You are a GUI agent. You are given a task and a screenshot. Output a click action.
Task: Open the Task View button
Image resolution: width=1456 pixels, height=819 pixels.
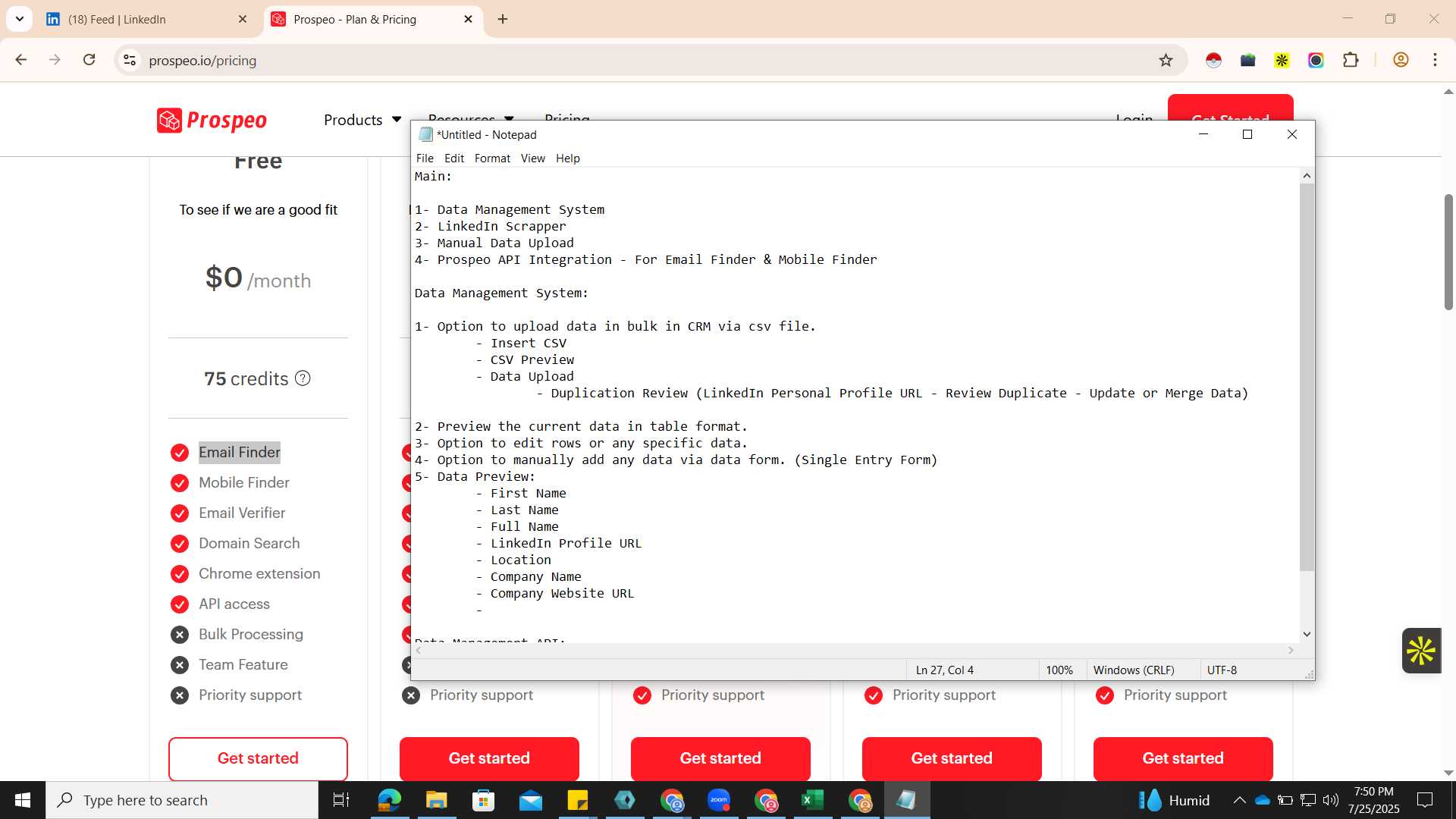(x=341, y=800)
